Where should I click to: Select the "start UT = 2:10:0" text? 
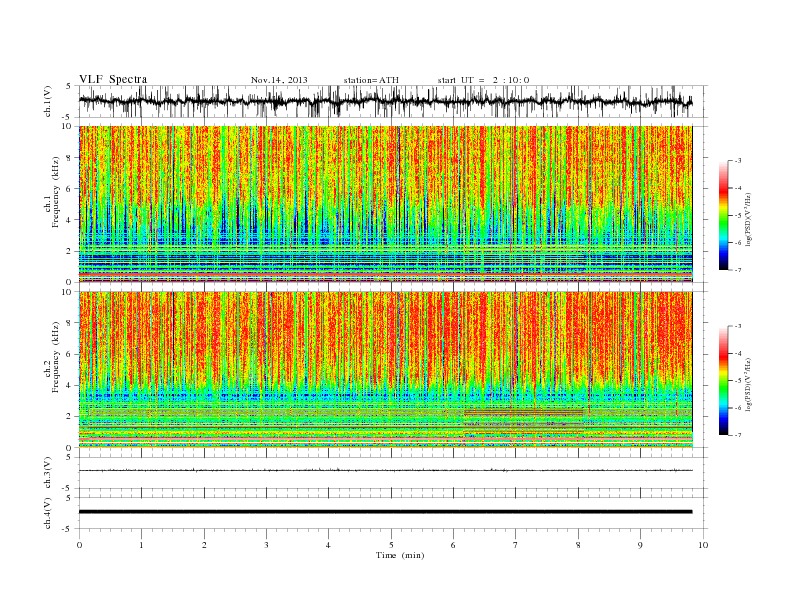(x=483, y=80)
